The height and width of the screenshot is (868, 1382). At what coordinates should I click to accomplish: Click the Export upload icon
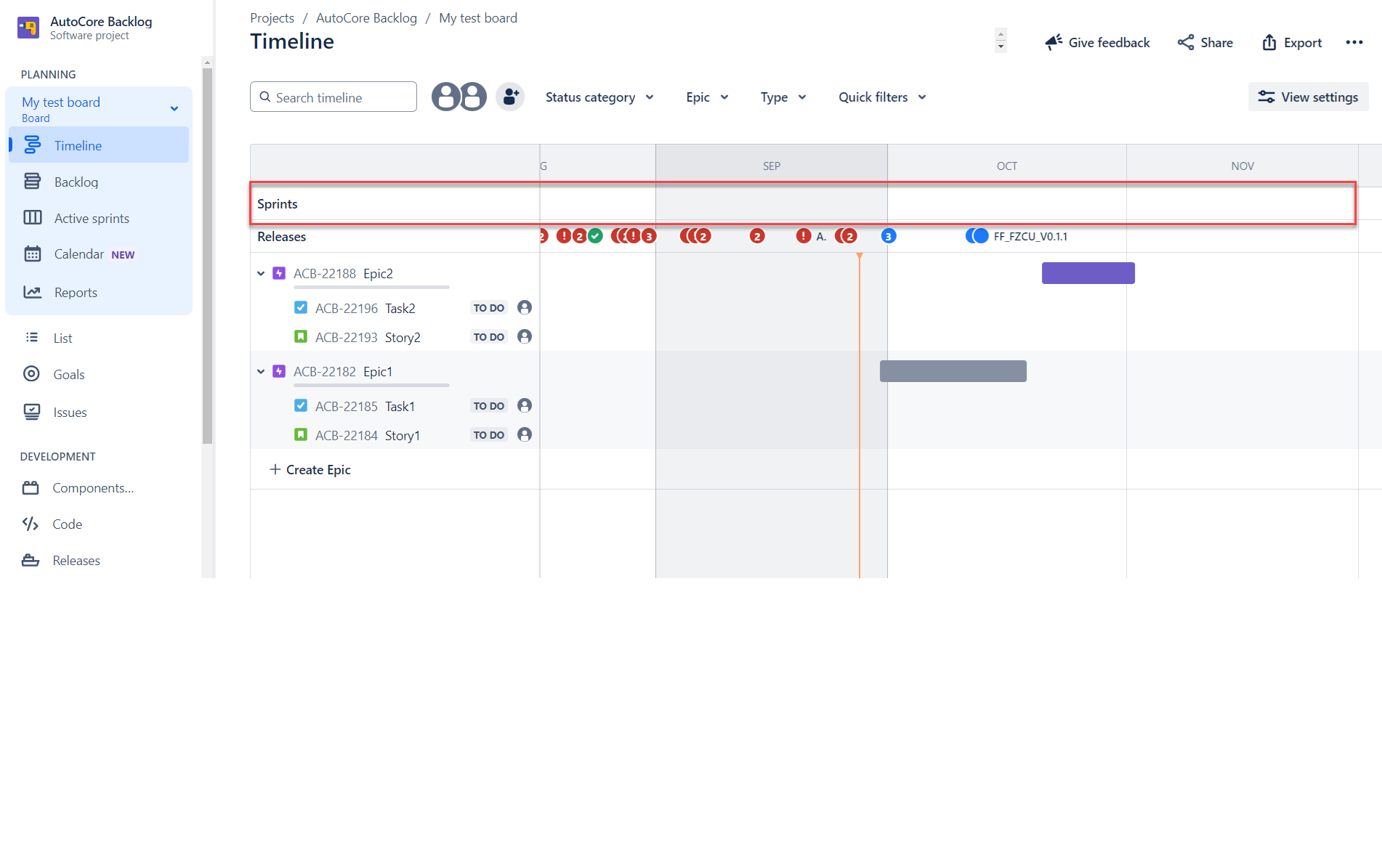pos(1269,42)
